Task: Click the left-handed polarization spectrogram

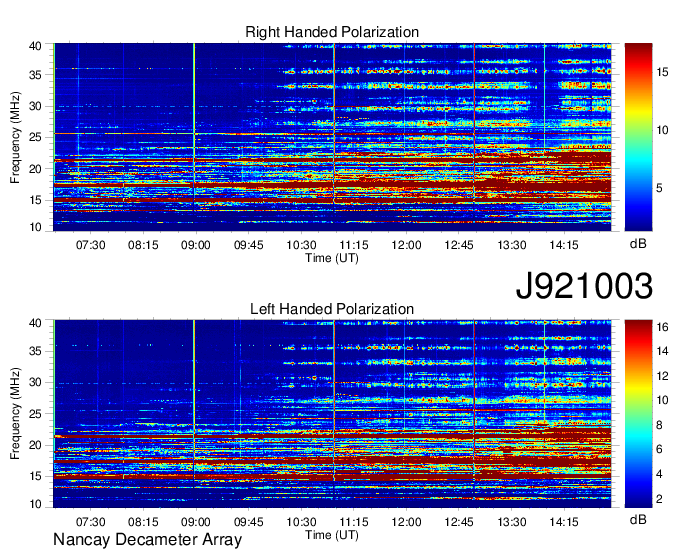Action: (332, 414)
